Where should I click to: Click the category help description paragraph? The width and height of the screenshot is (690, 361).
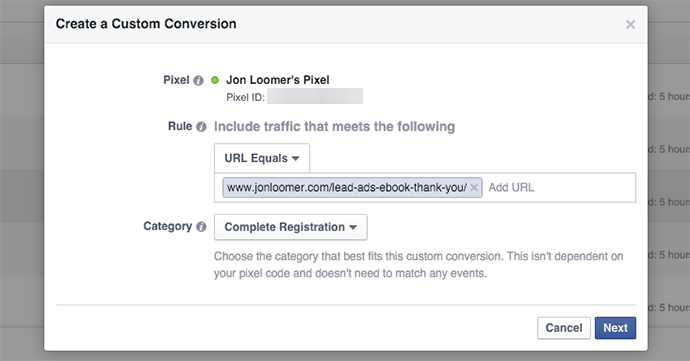tap(418, 265)
